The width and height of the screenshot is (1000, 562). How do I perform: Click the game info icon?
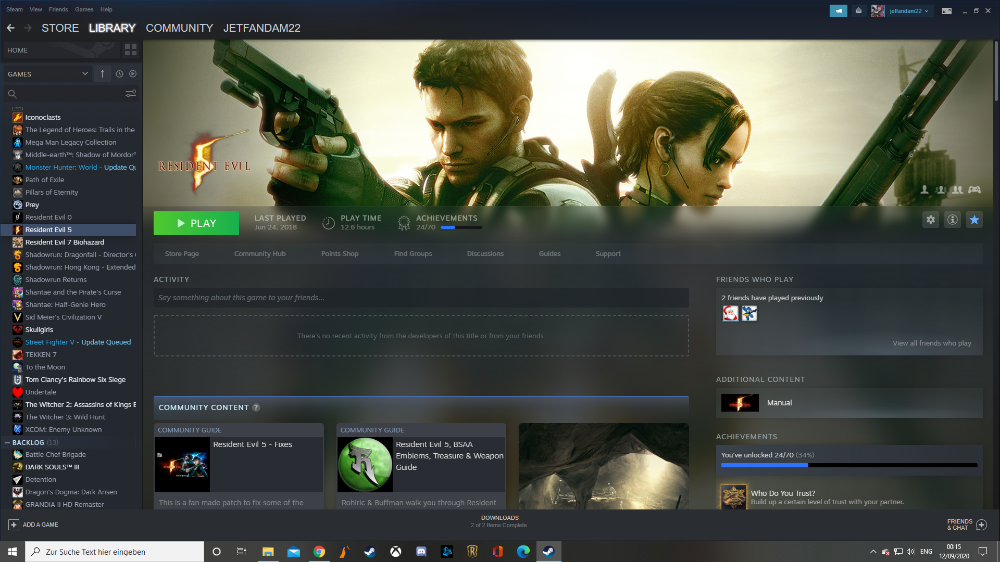click(952, 220)
